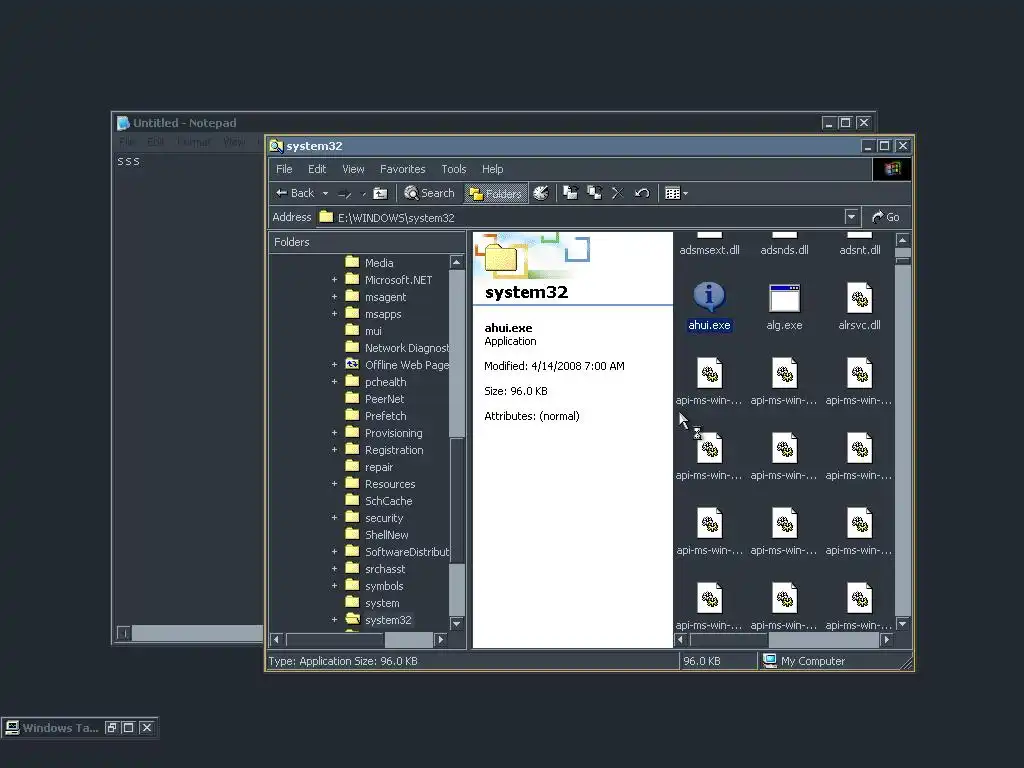Click the Forward arrow toolbar icon
Viewport: 1024px width, 768px height.
[345, 193]
